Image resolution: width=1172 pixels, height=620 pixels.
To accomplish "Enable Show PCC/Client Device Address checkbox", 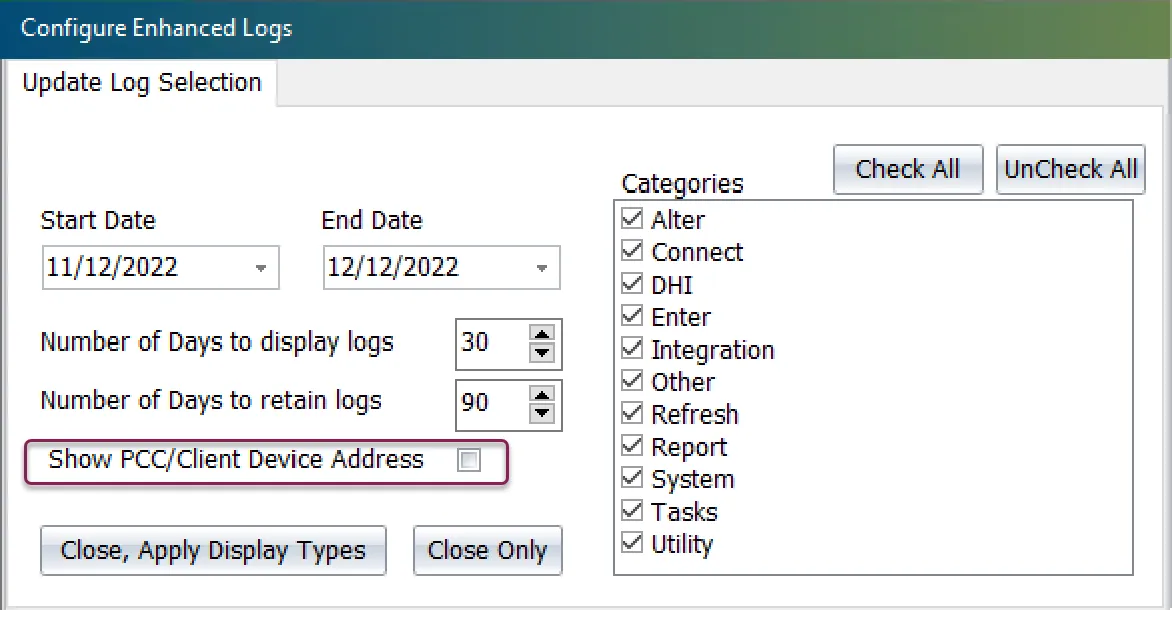I will tap(469, 460).
